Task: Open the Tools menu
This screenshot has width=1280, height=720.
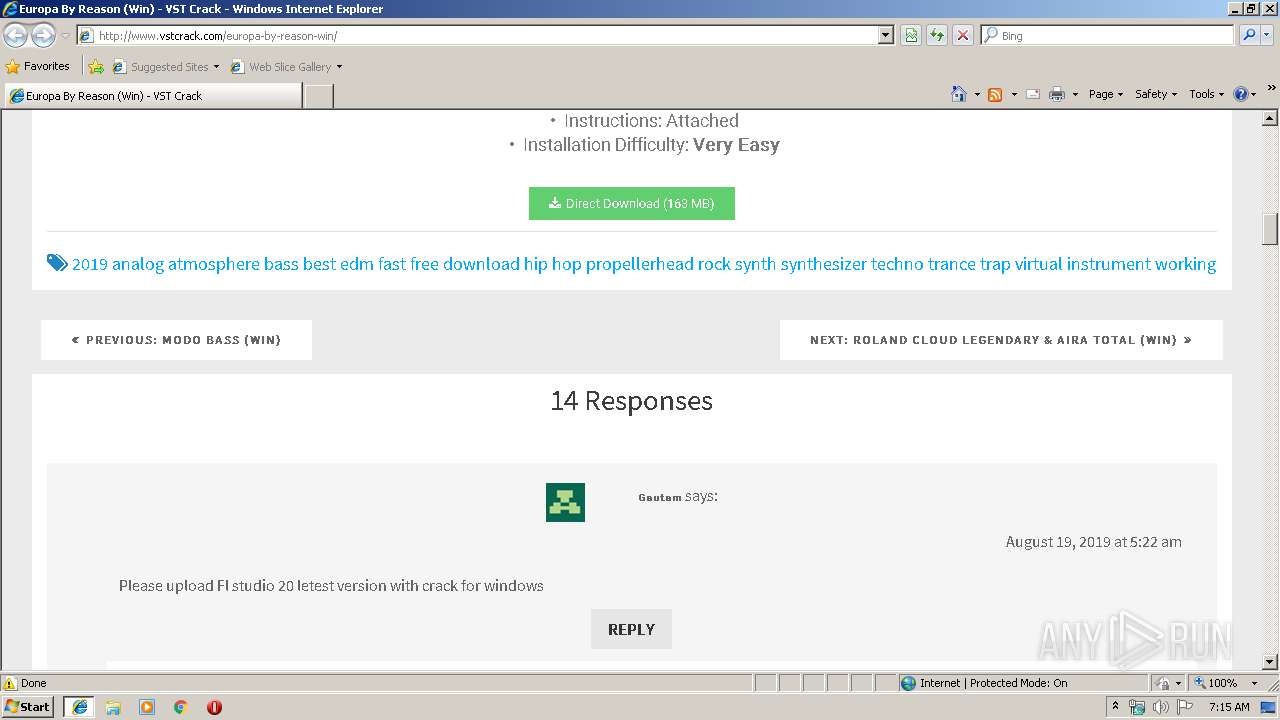Action: pyautogui.click(x=1206, y=94)
